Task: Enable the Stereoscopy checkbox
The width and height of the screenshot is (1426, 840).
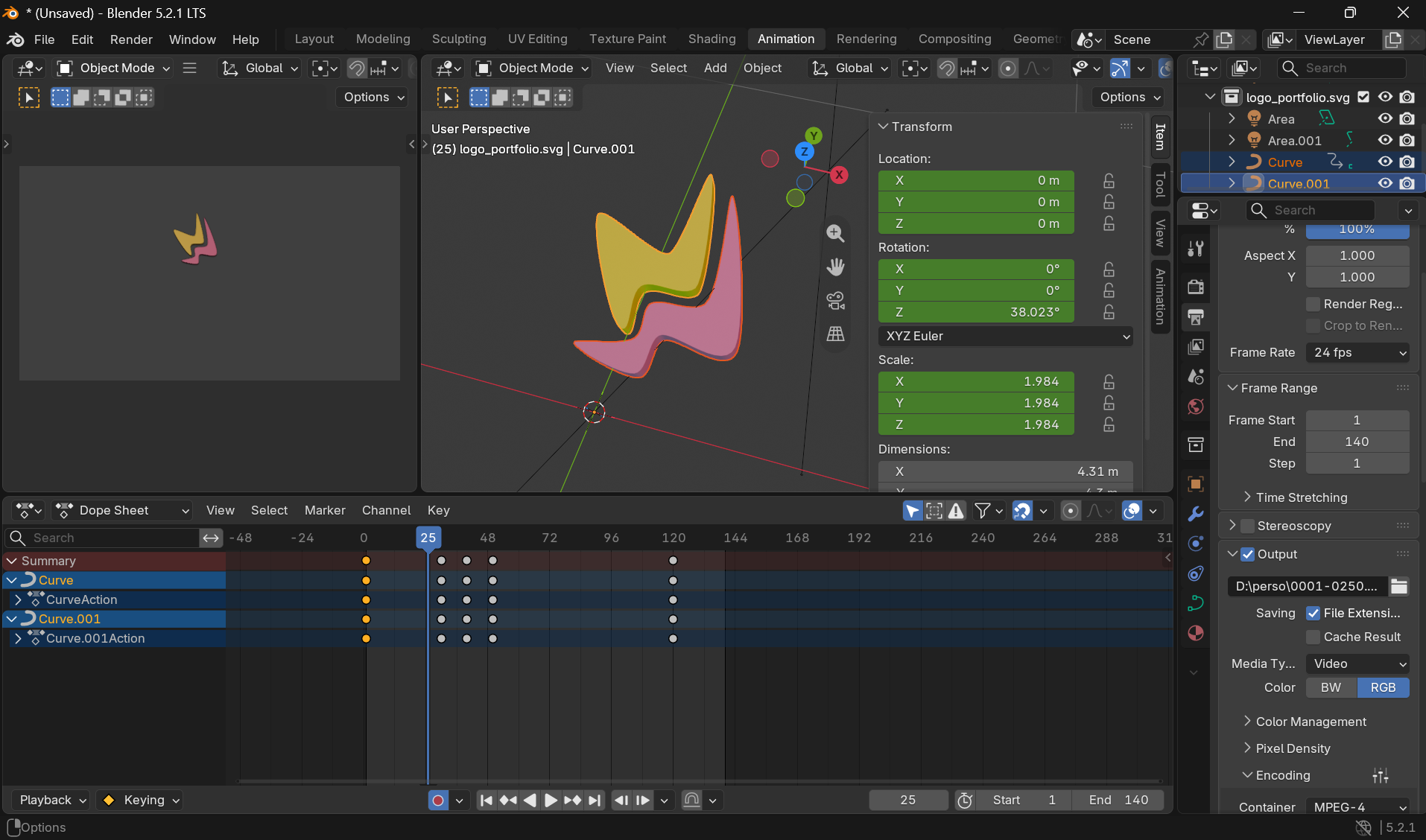Action: 1248,526
